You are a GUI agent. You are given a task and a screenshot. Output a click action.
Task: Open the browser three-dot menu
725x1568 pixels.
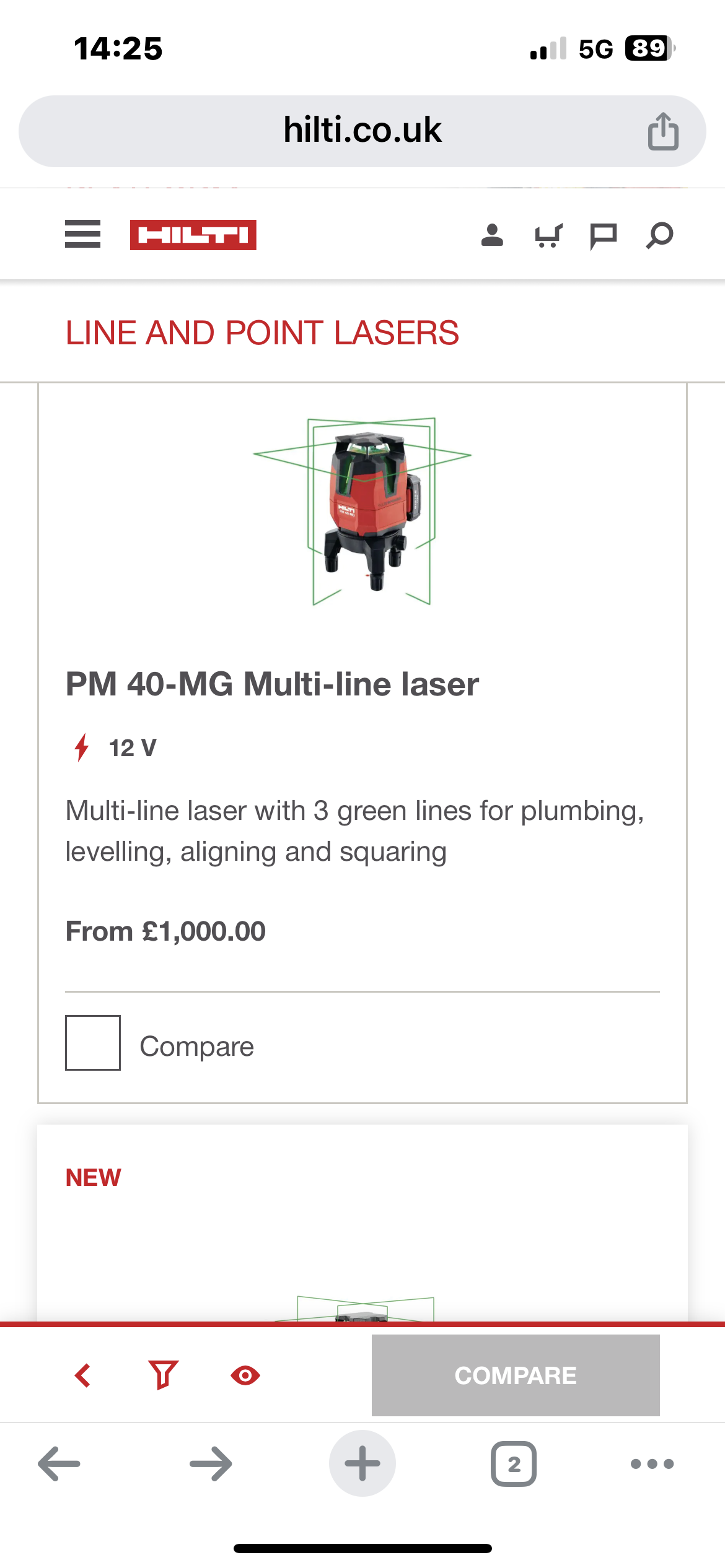click(652, 1464)
